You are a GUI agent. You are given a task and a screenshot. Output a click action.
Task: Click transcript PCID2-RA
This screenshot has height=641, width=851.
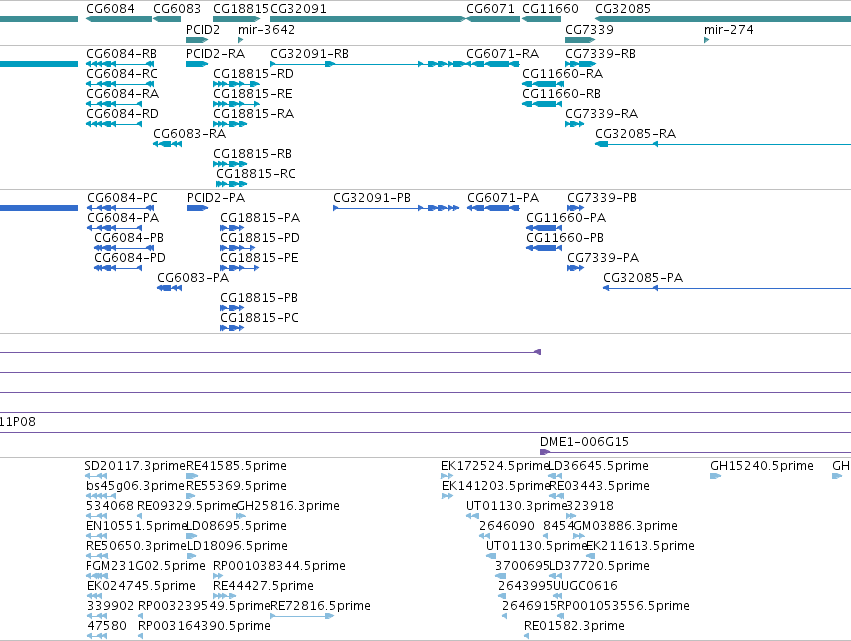click(x=215, y=54)
